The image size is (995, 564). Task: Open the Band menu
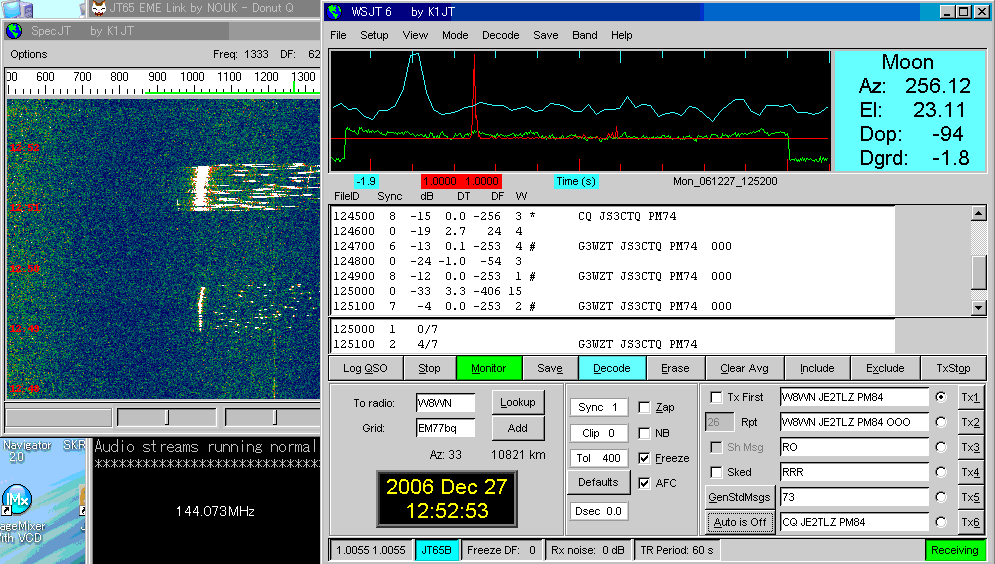point(585,35)
